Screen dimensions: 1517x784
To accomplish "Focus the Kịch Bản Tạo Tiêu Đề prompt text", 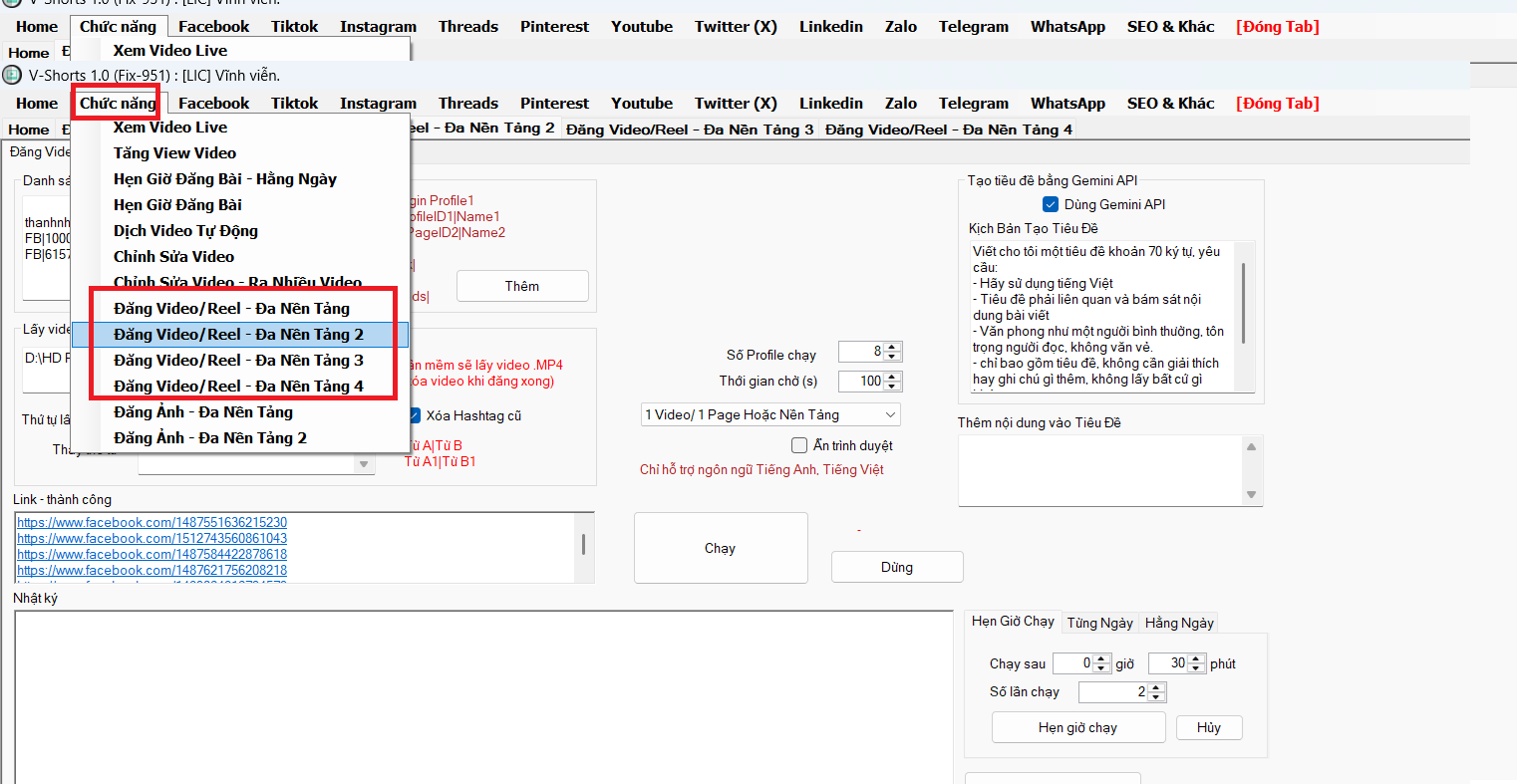I will 1102,317.
